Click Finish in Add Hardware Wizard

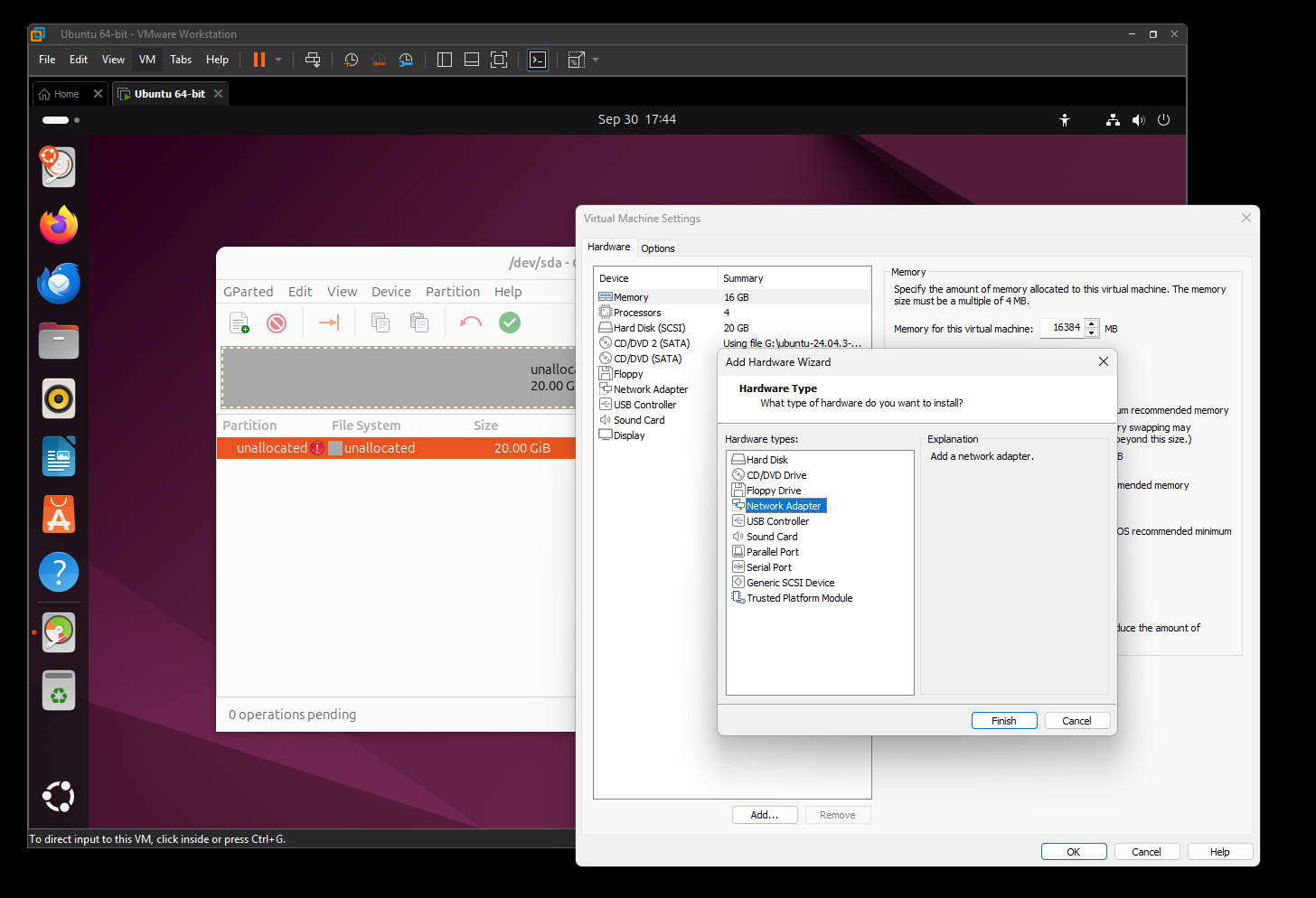[x=1003, y=721]
